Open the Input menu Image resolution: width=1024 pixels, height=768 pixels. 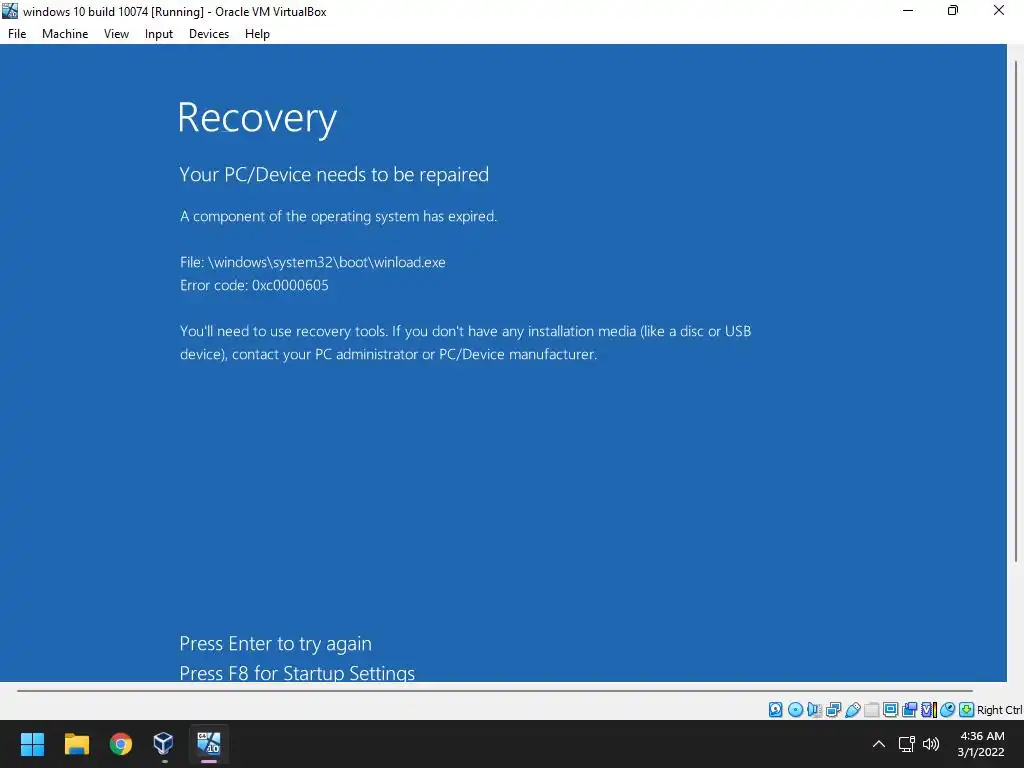tap(159, 34)
